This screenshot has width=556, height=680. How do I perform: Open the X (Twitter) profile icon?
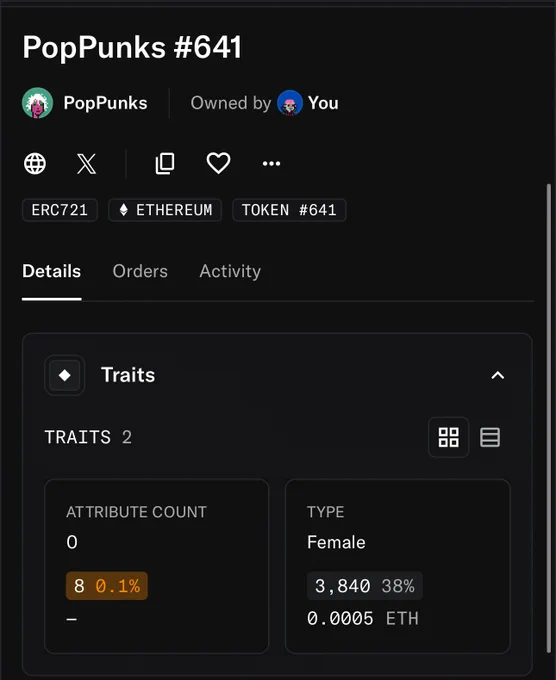click(x=86, y=163)
